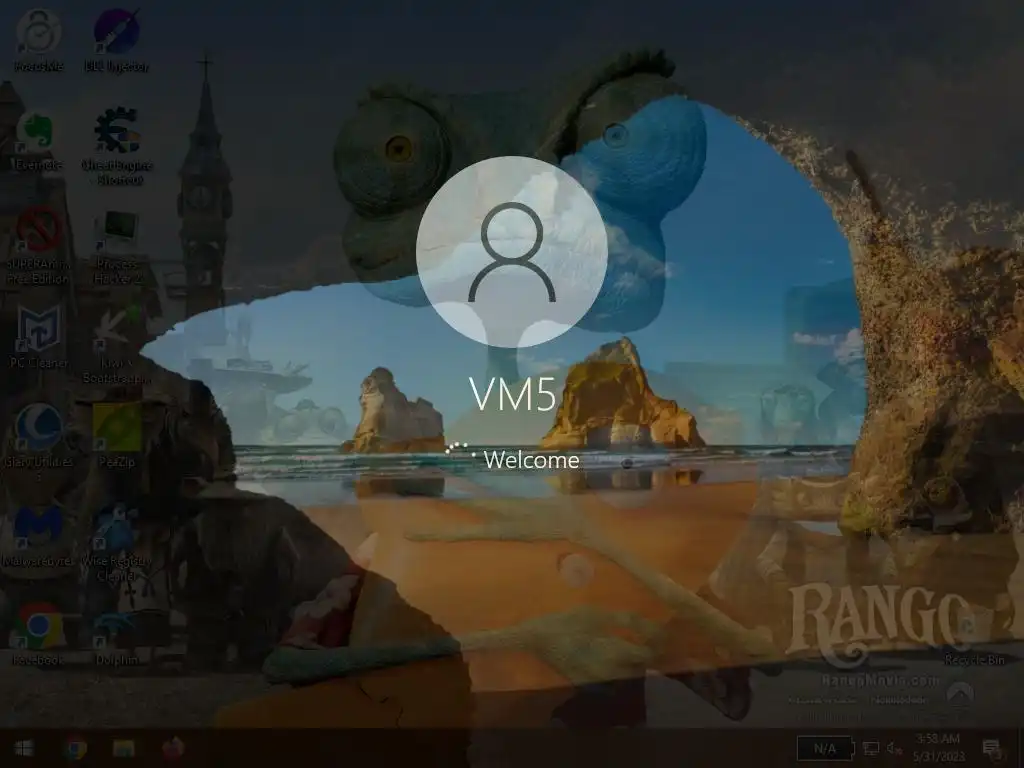This screenshot has width=1024, height=768.
Task: Click the muted volume tray icon
Action: click(894, 748)
